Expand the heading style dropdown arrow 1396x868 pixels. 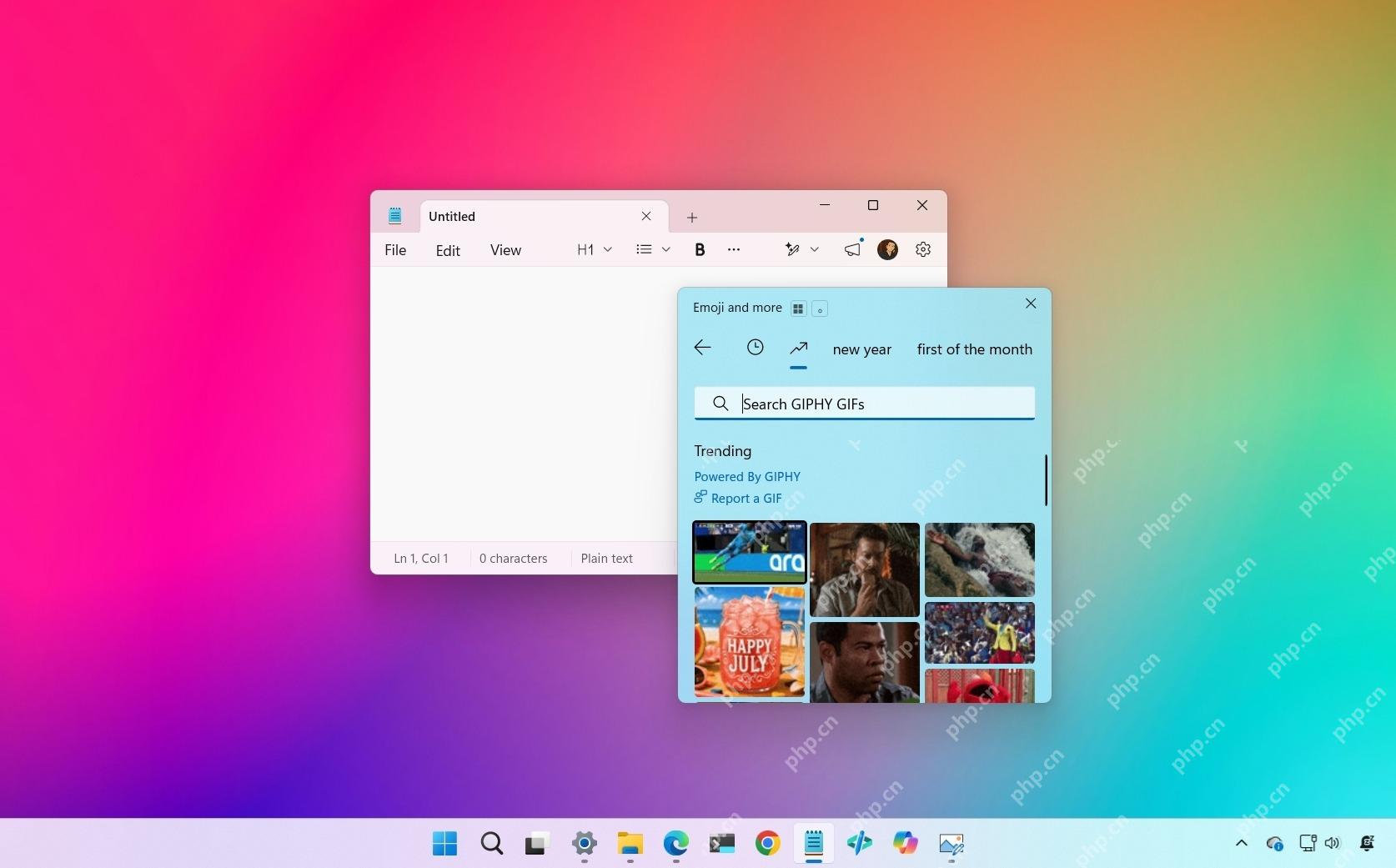608,249
